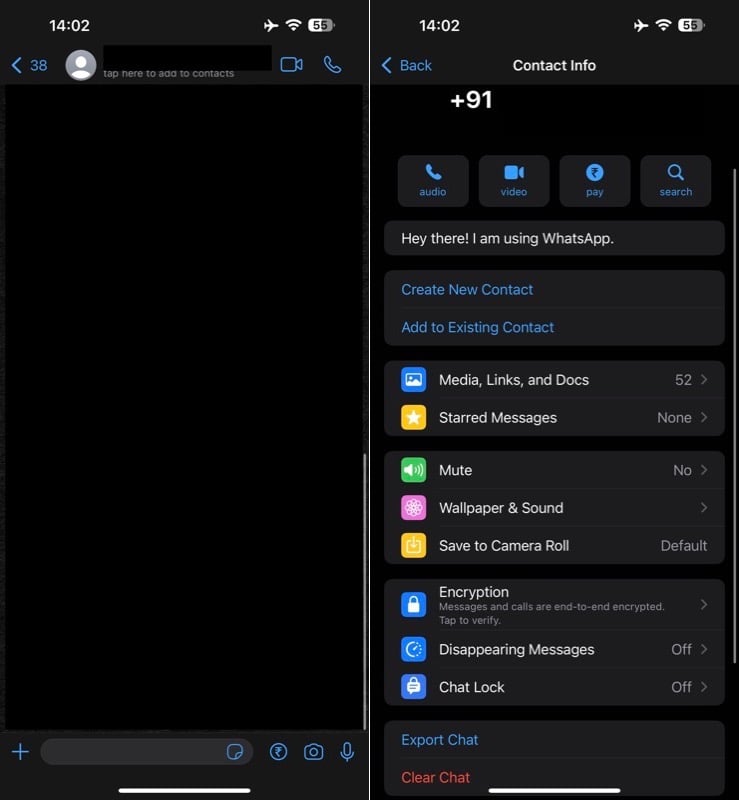The image size is (739, 800).
Task: Tap airplane mode icon on left screen
Action: point(271,25)
